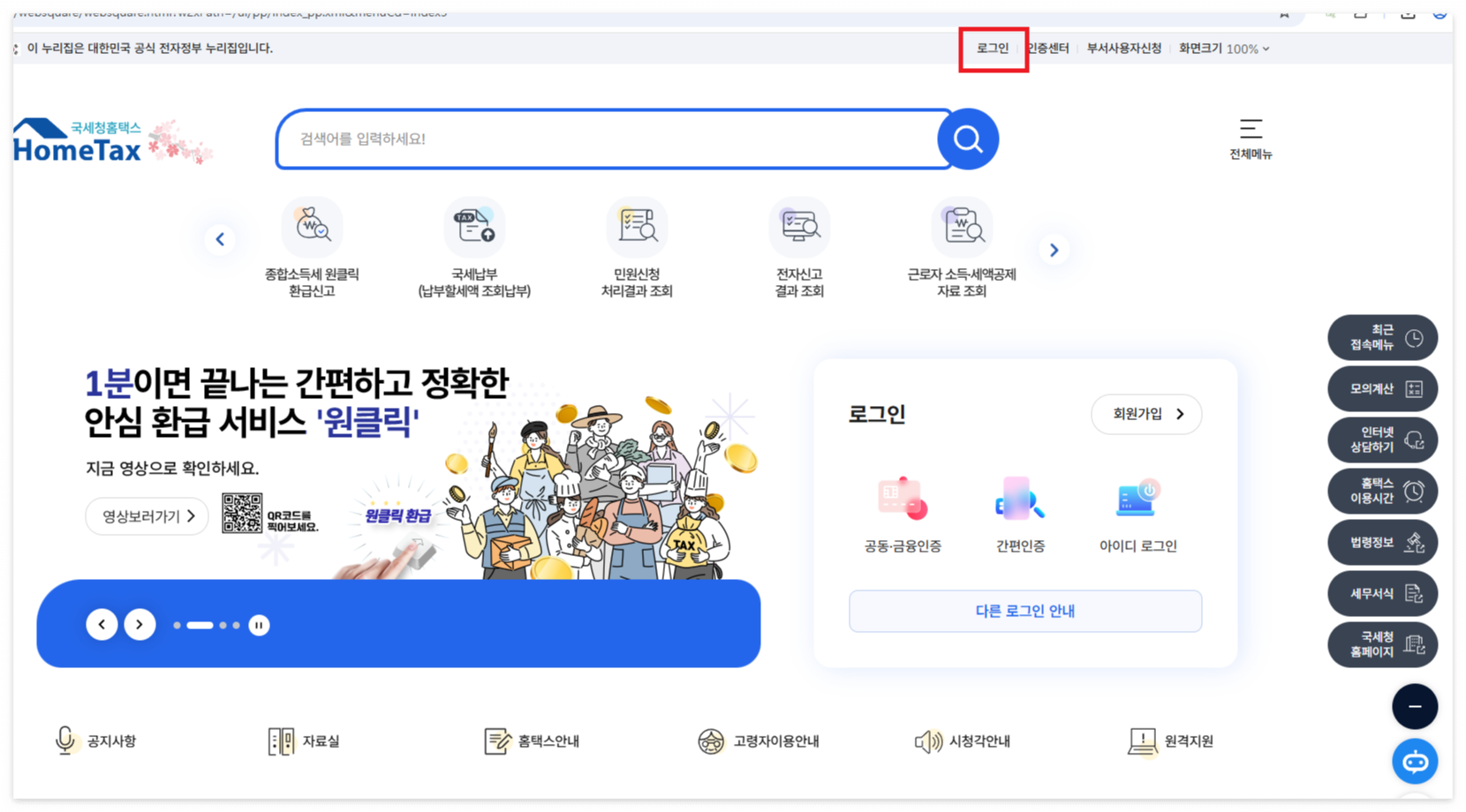
Task: Advance carousel with the right arrow
Action: point(1053,250)
